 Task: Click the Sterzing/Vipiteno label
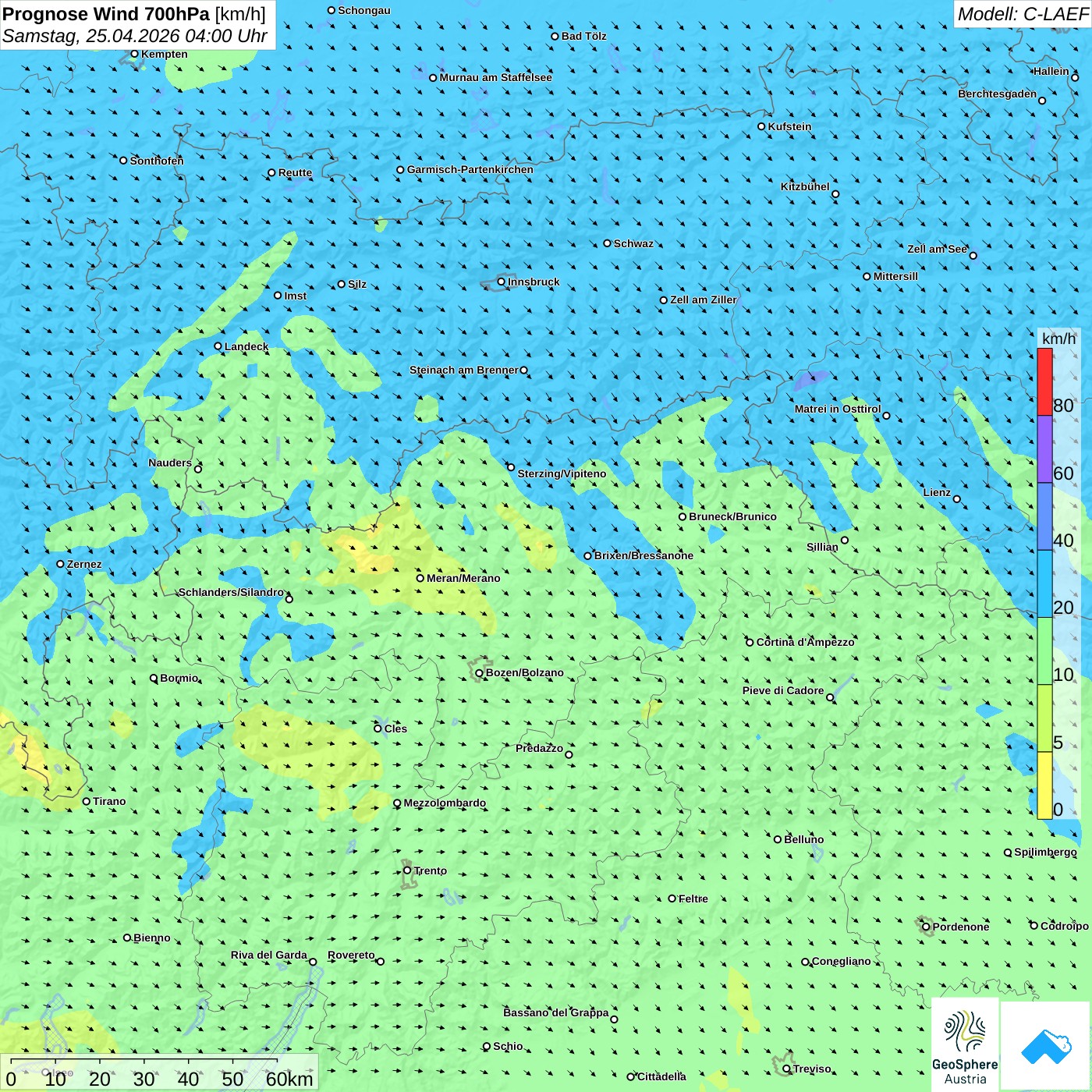click(x=562, y=473)
